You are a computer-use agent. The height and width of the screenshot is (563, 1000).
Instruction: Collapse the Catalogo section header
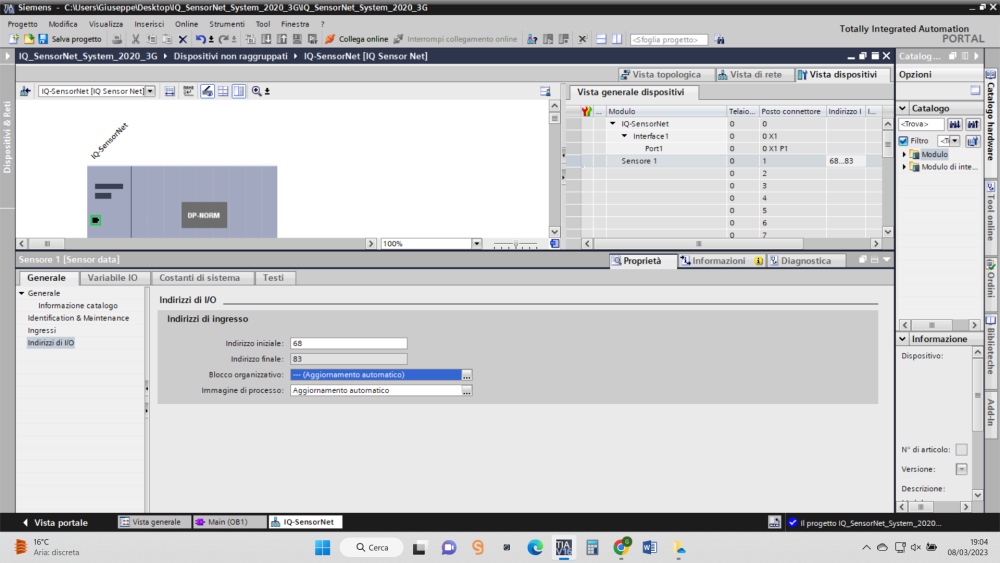[902, 108]
